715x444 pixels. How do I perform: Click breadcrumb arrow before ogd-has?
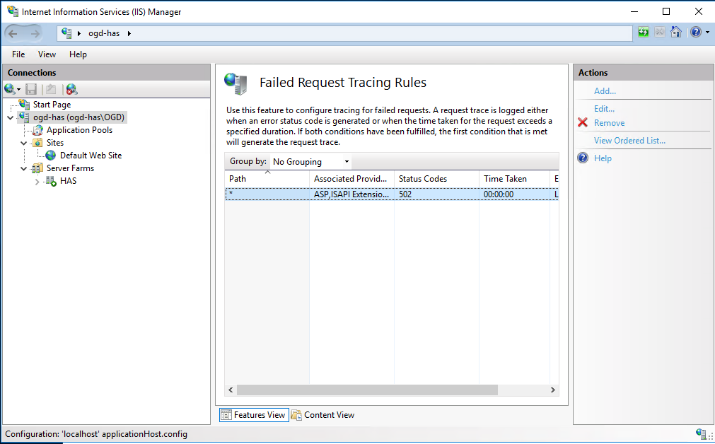click(x=79, y=33)
